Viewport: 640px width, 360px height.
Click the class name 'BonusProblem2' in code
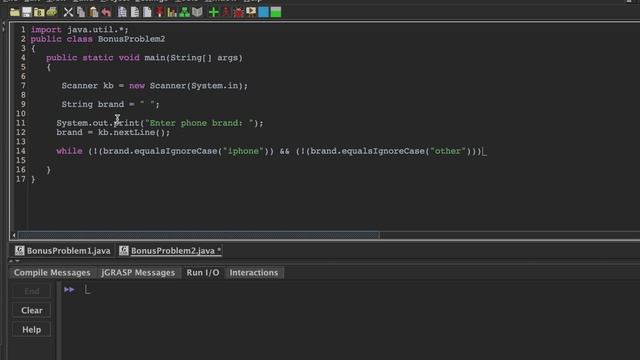tap(131, 39)
